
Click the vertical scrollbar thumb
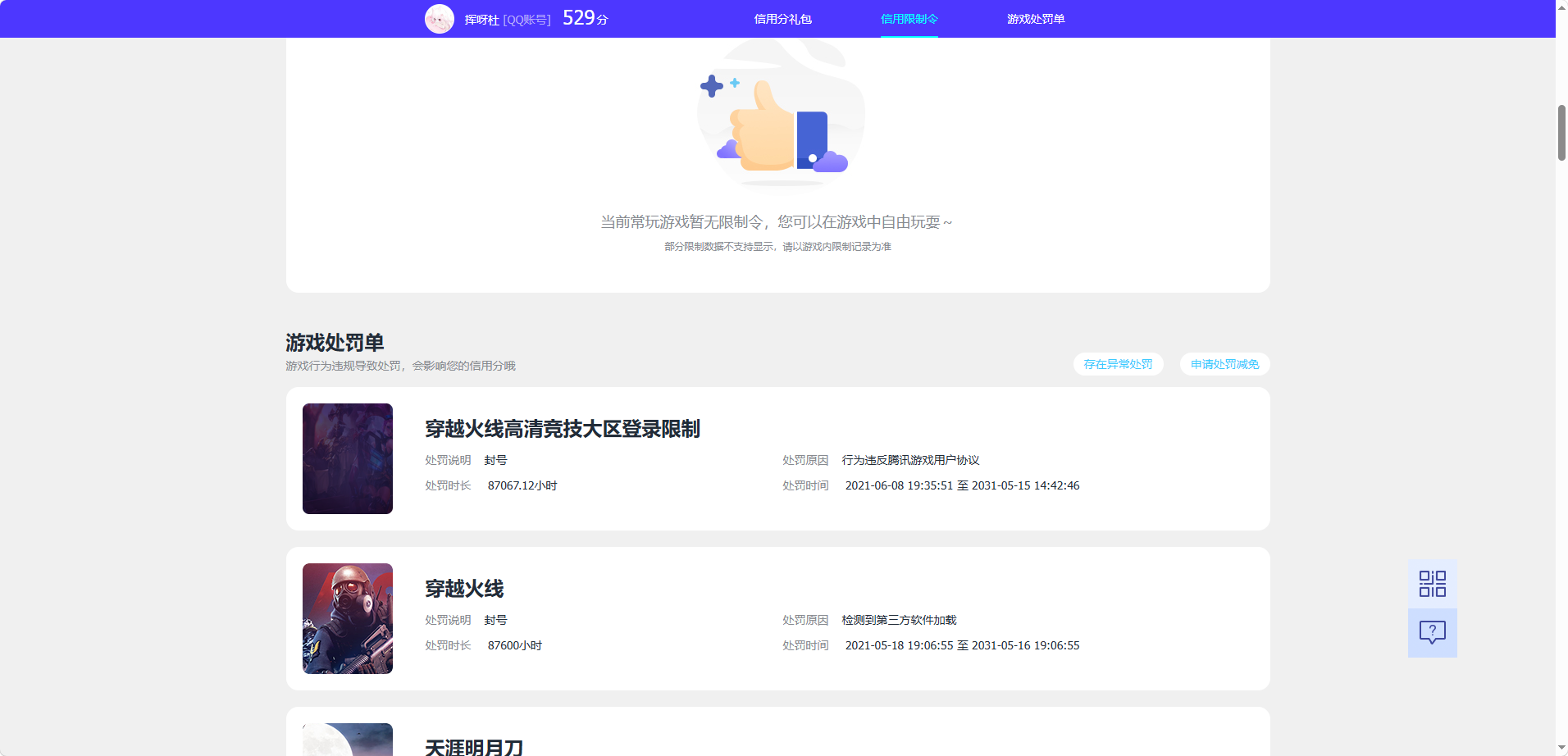1561,133
